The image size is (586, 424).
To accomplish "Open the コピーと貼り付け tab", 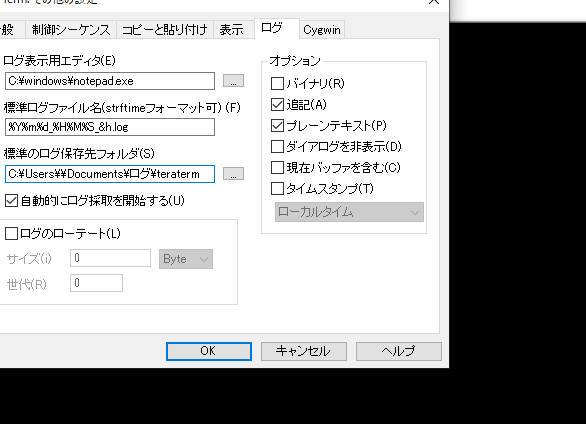I will point(164,30).
